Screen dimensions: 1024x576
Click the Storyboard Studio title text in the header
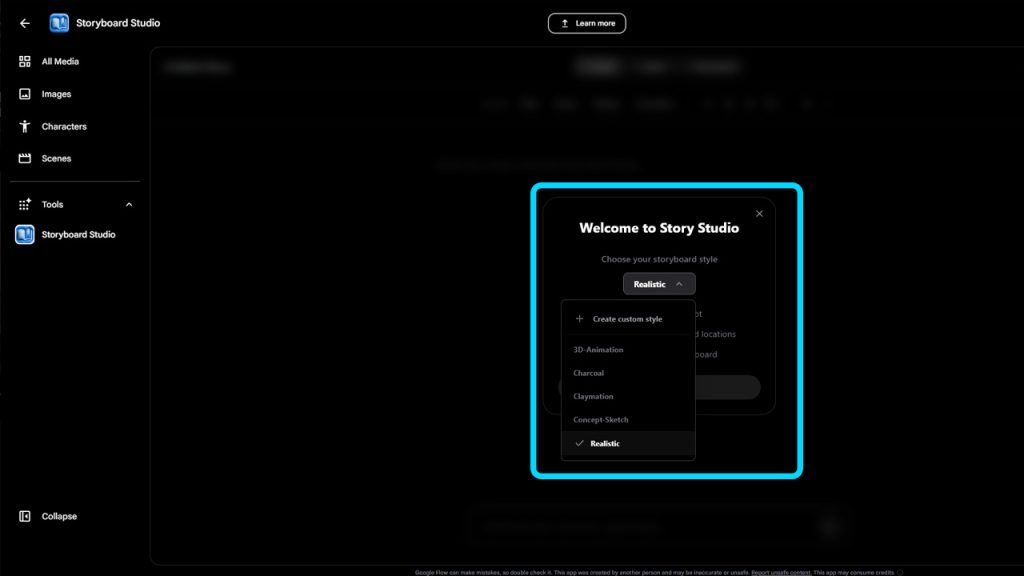118,23
